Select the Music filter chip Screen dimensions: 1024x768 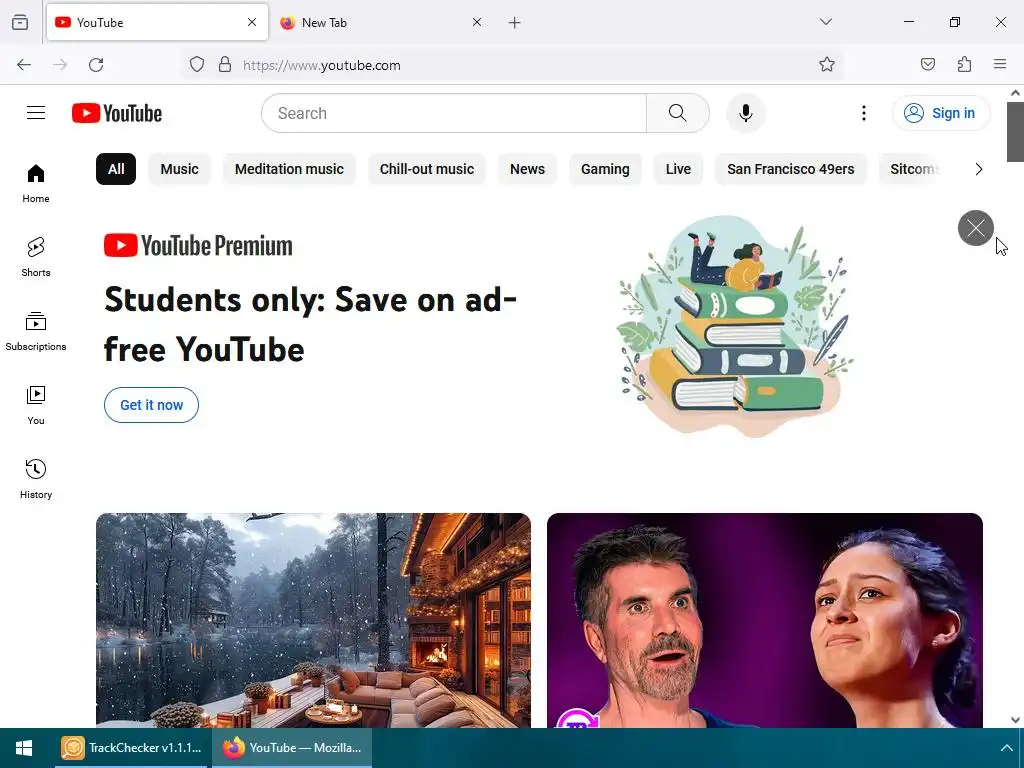(180, 169)
